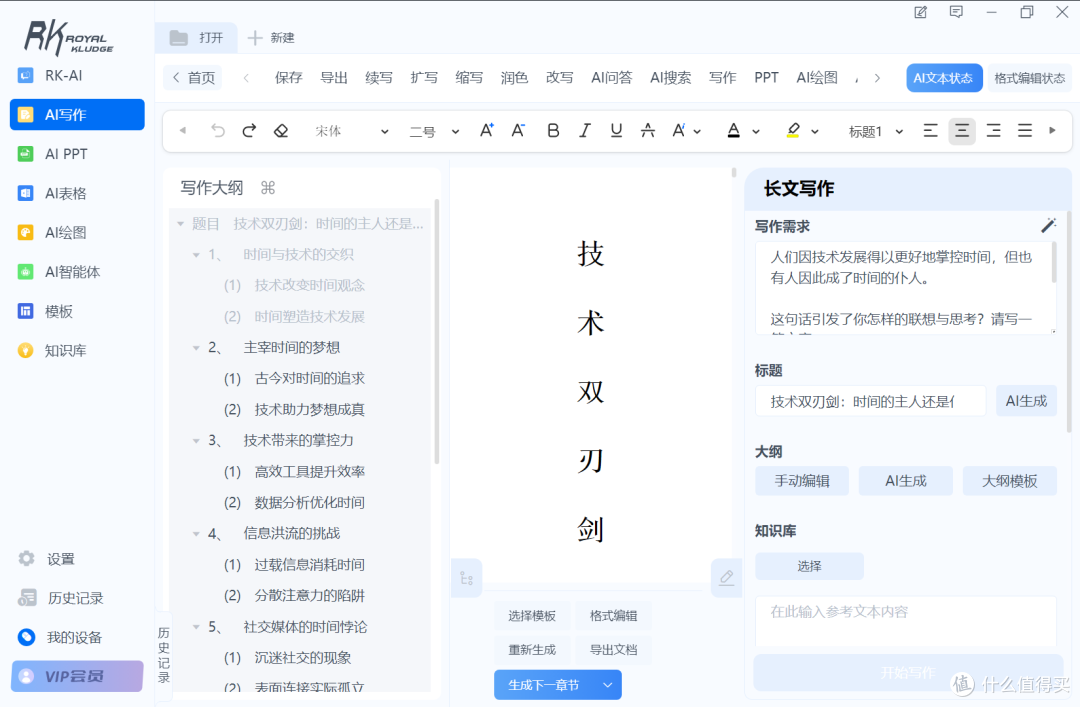
Task: Open 生成下一章节 dropdown arrow
Action: tap(608, 685)
